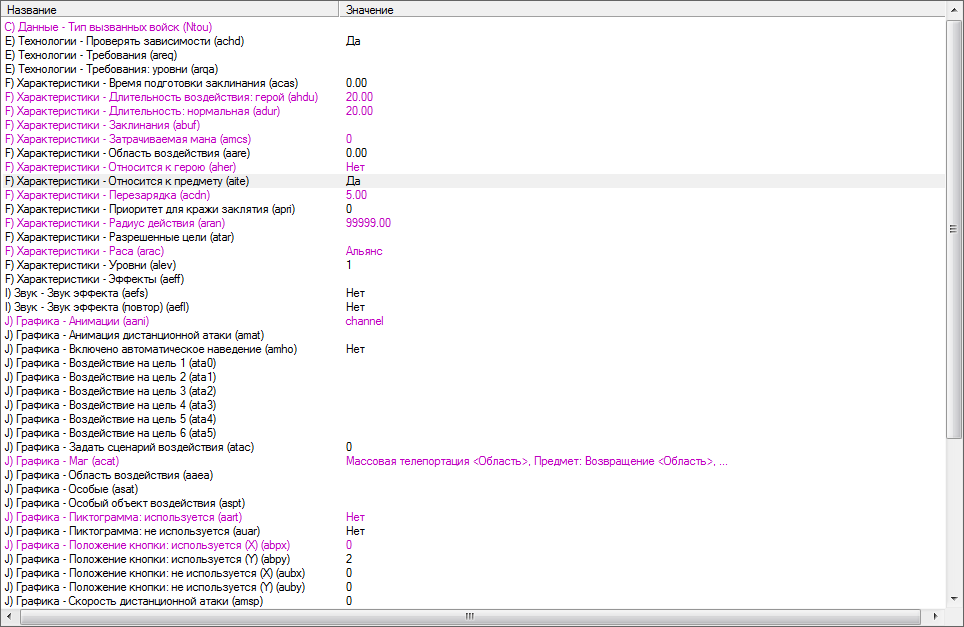Select row "Воздействие на цель 2 (ata1)"

[x=473, y=377]
